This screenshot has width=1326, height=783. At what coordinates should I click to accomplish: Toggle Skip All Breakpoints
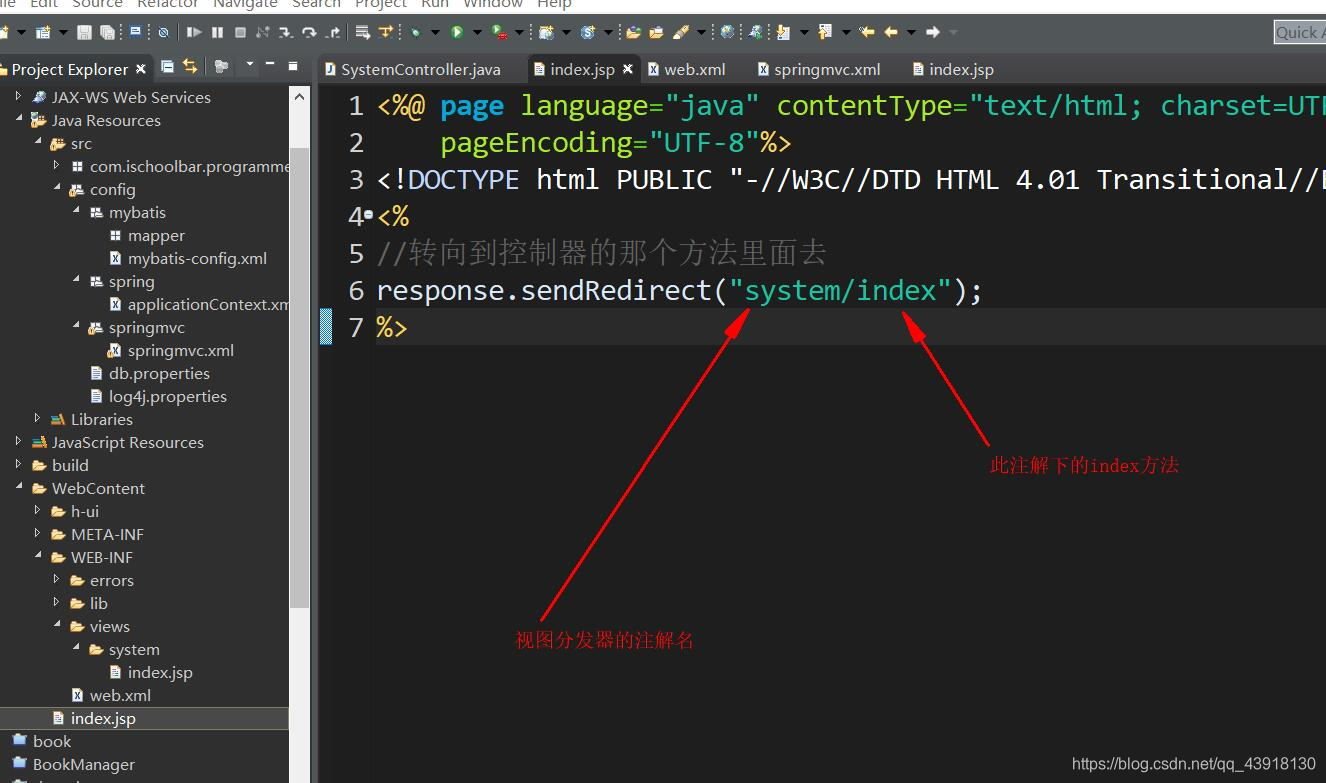pyautogui.click(x=163, y=32)
